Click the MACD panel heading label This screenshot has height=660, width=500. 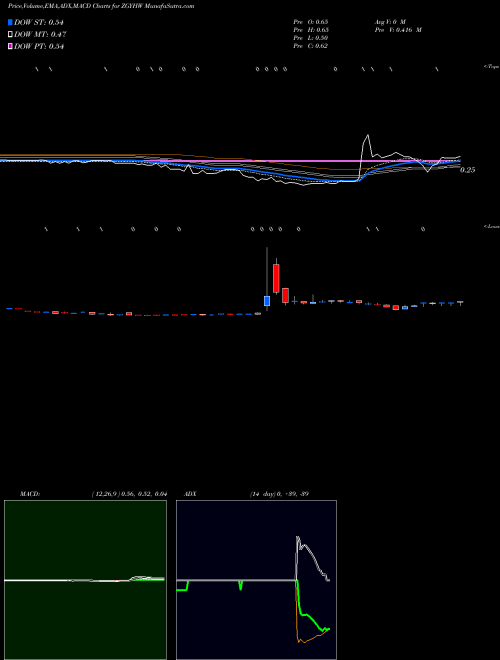click(30, 494)
